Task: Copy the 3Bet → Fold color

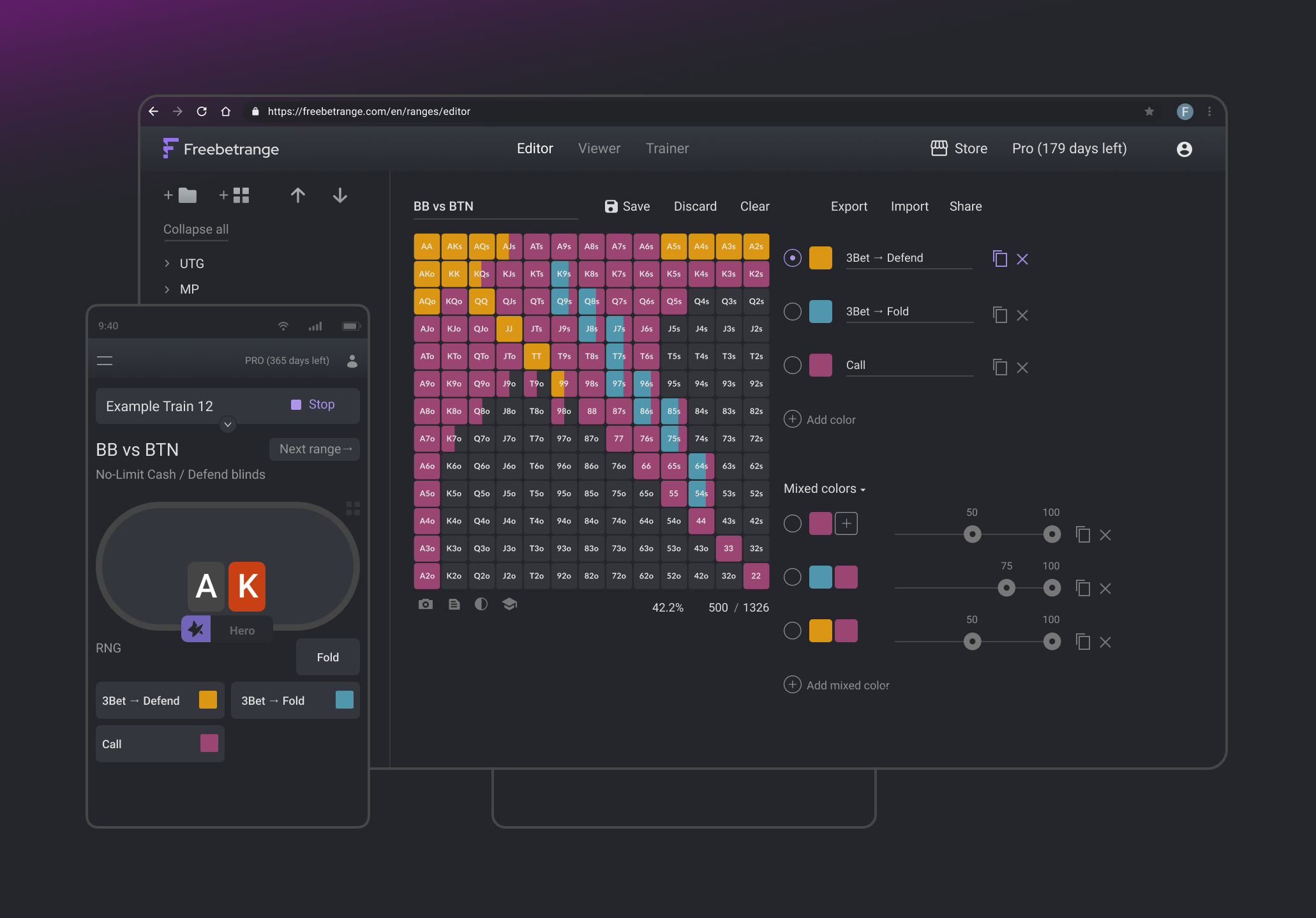Action: (1000, 315)
